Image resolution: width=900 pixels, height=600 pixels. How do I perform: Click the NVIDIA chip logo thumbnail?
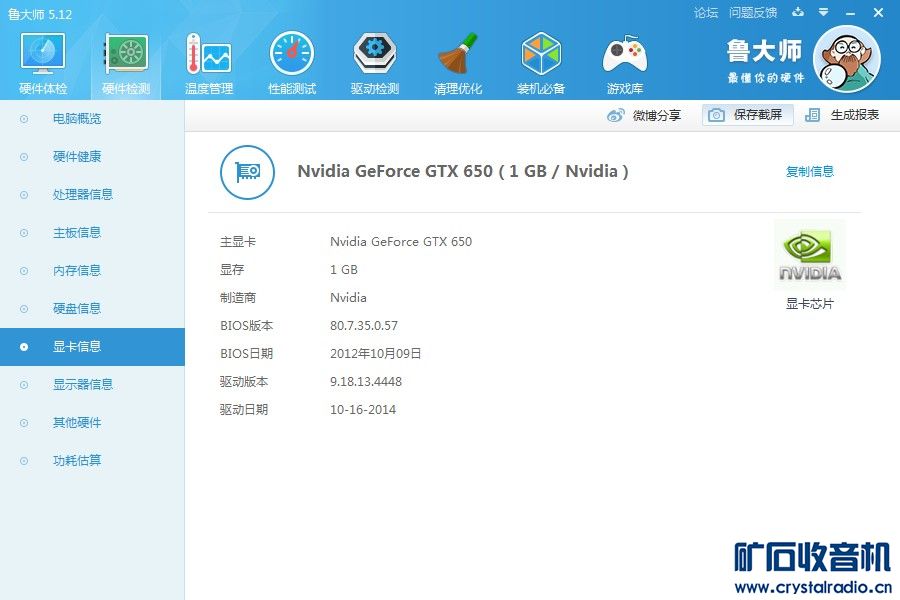coord(810,256)
